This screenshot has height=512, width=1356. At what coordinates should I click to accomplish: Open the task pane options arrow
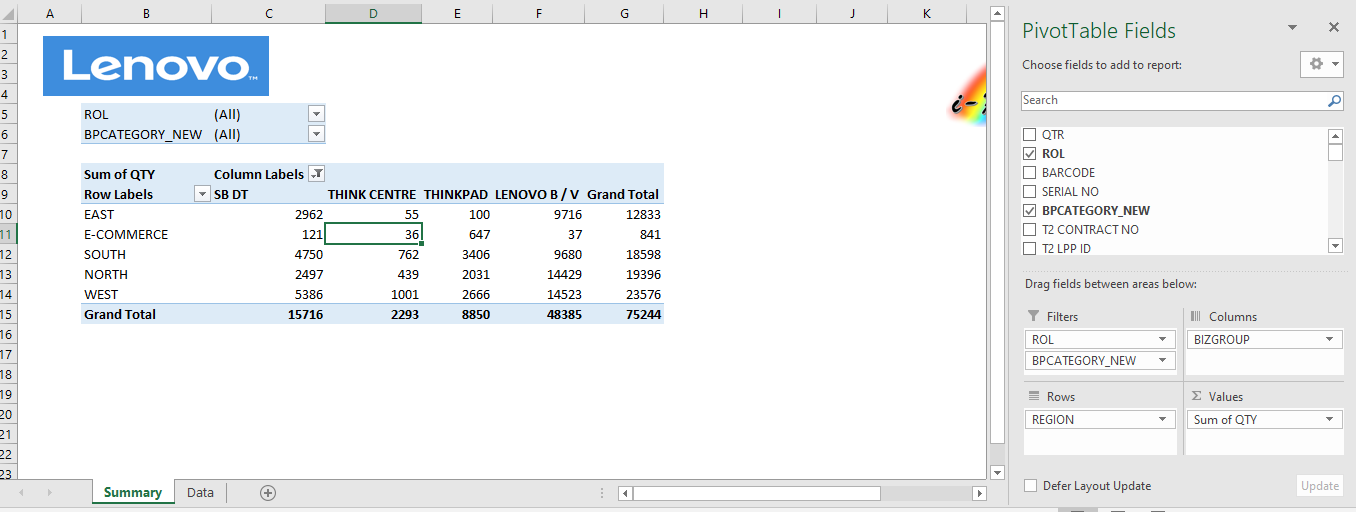coord(1292,28)
